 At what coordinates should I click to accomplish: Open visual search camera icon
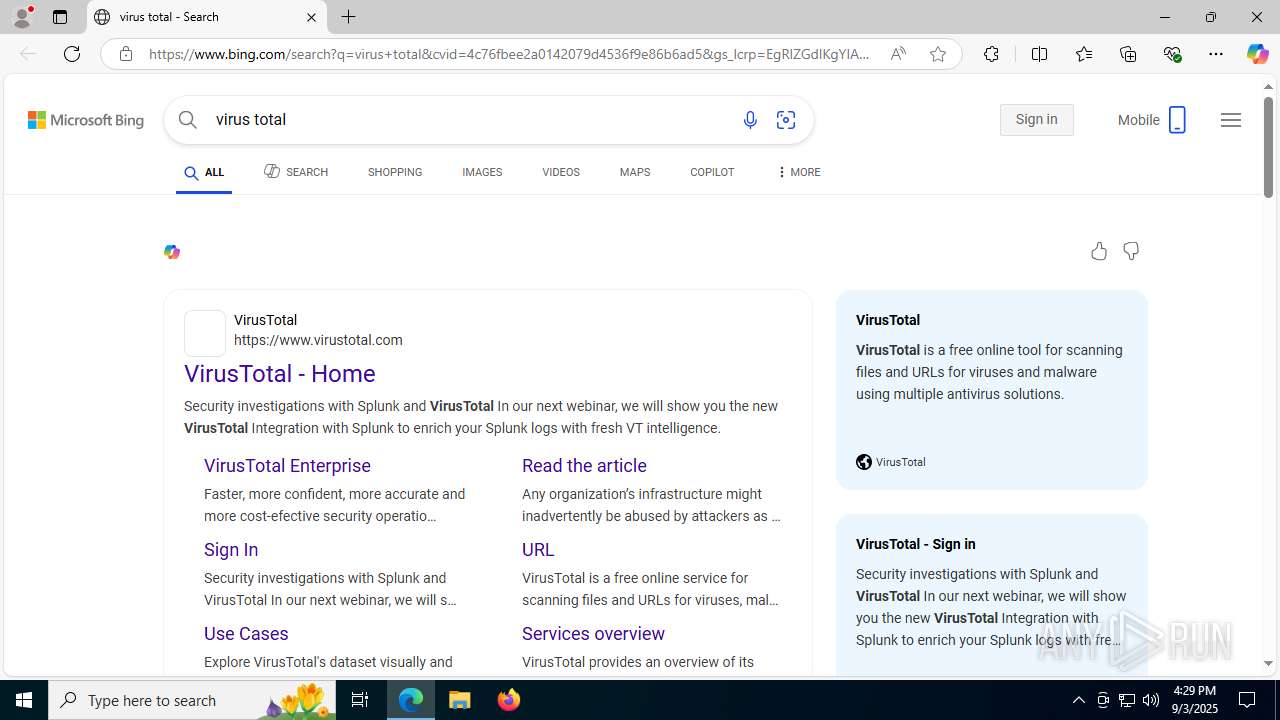point(786,120)
